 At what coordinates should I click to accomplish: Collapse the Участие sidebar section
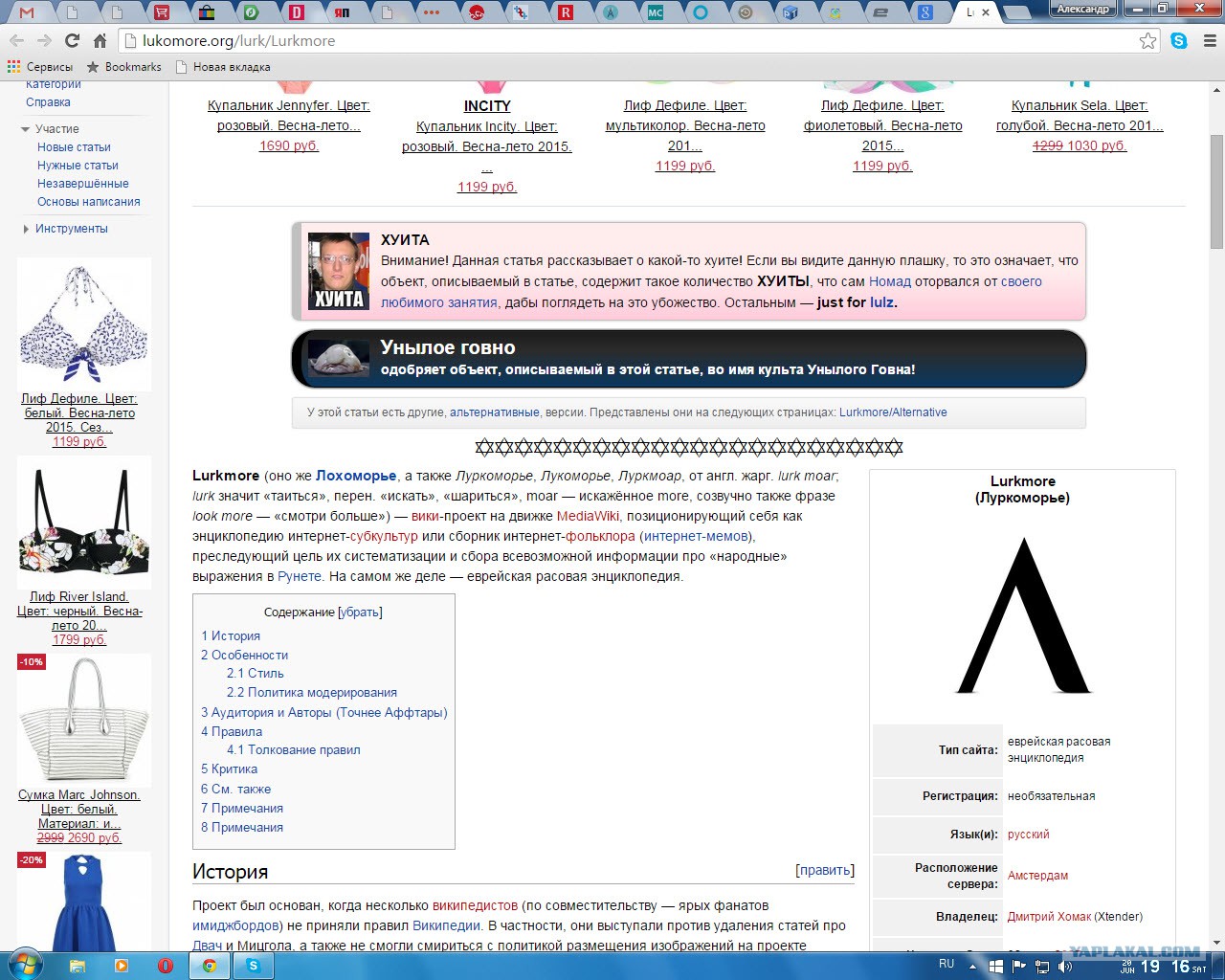click(26, 129)
